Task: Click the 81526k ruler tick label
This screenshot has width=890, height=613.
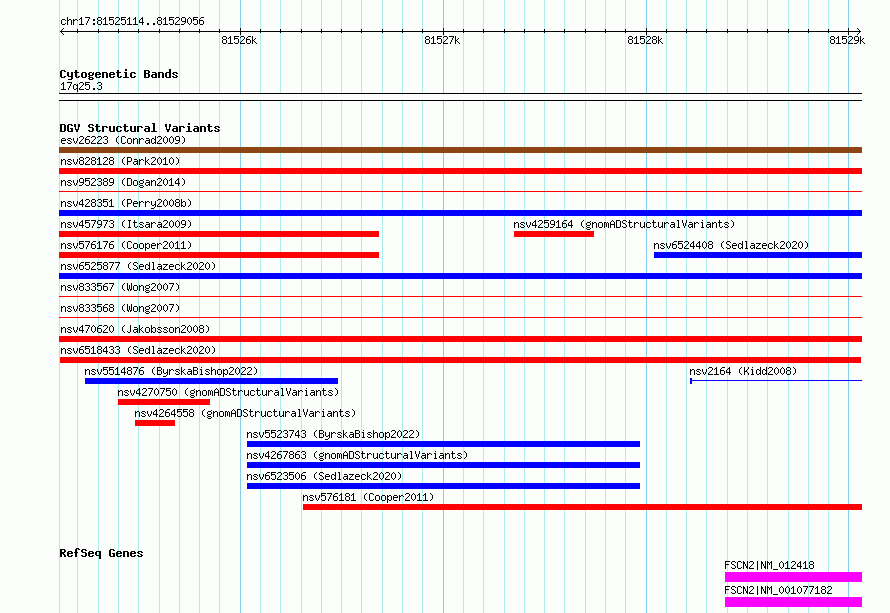Action: [239, 40]
